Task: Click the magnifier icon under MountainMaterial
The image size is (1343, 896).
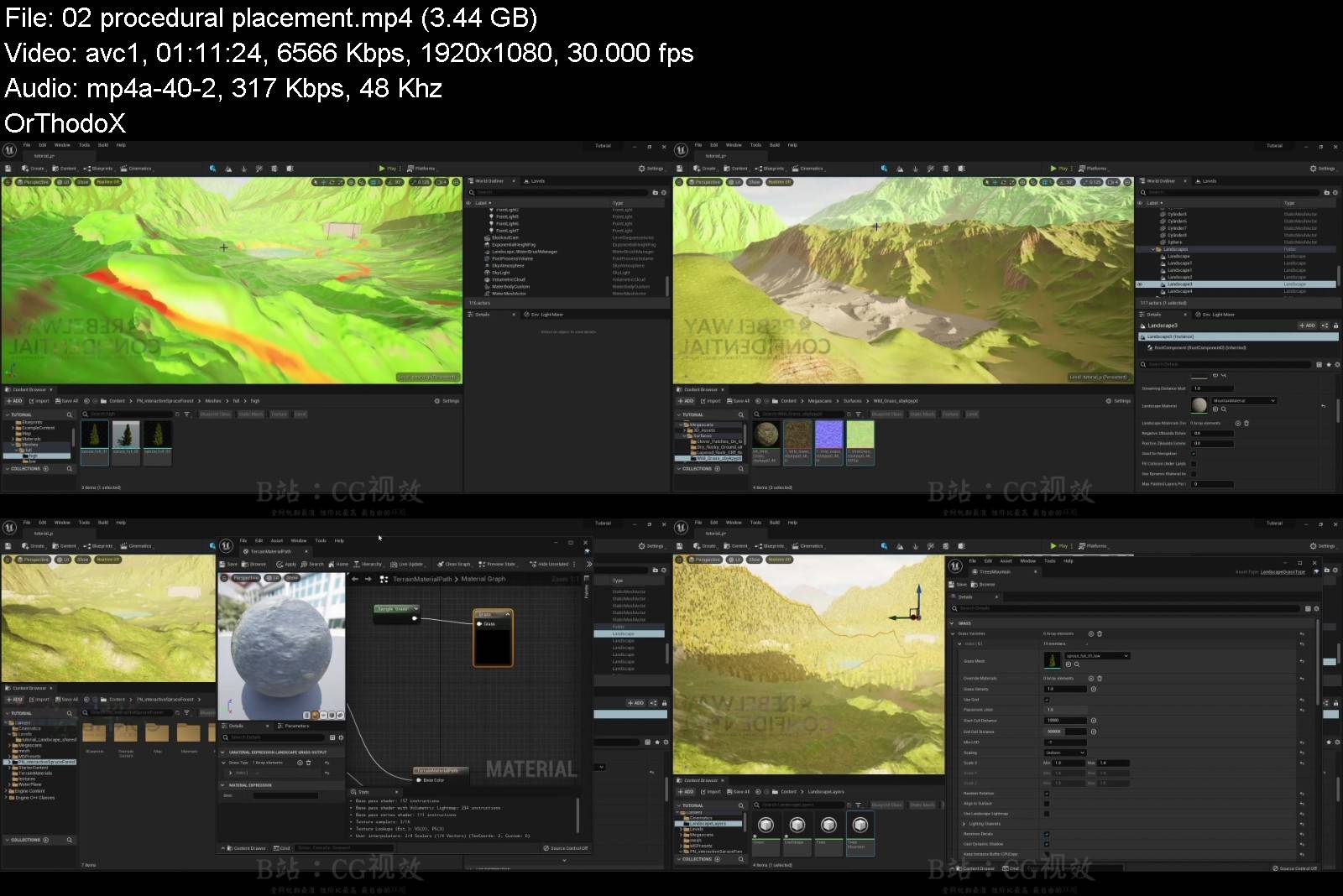Action: coord(1224,409)
